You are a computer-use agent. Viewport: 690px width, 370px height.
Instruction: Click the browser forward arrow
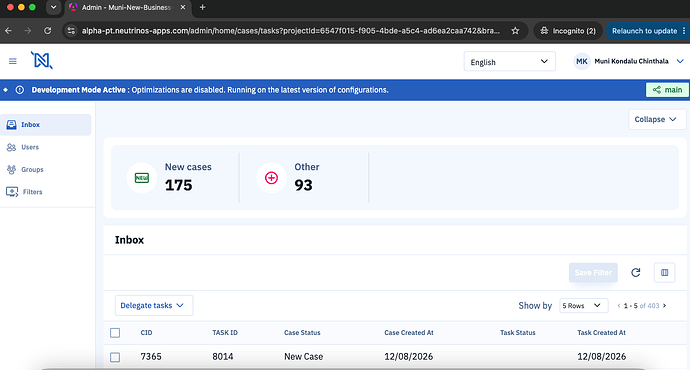[28, 31]
